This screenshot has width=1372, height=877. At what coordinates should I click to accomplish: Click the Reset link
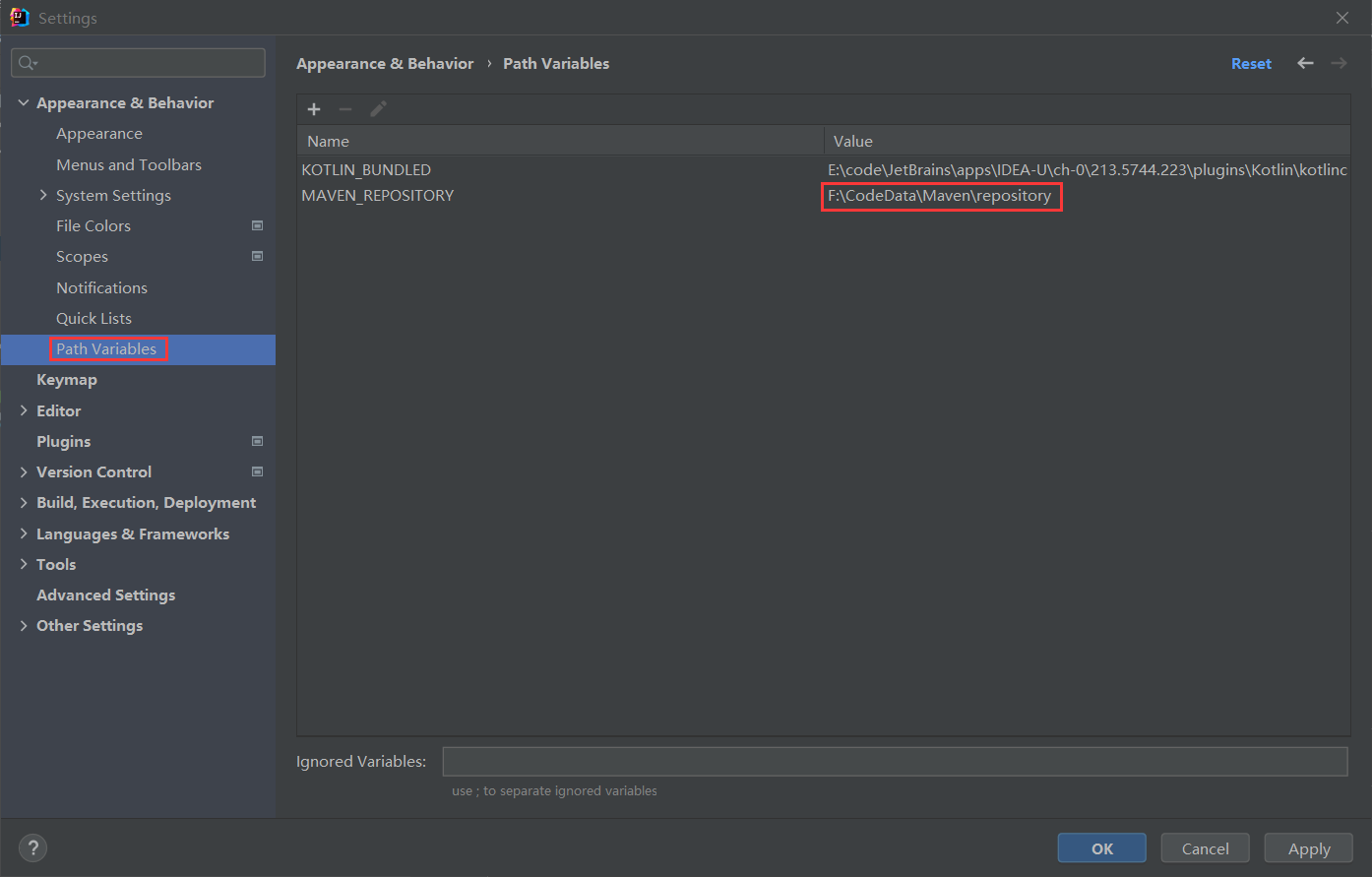(x=1251, y=64)
